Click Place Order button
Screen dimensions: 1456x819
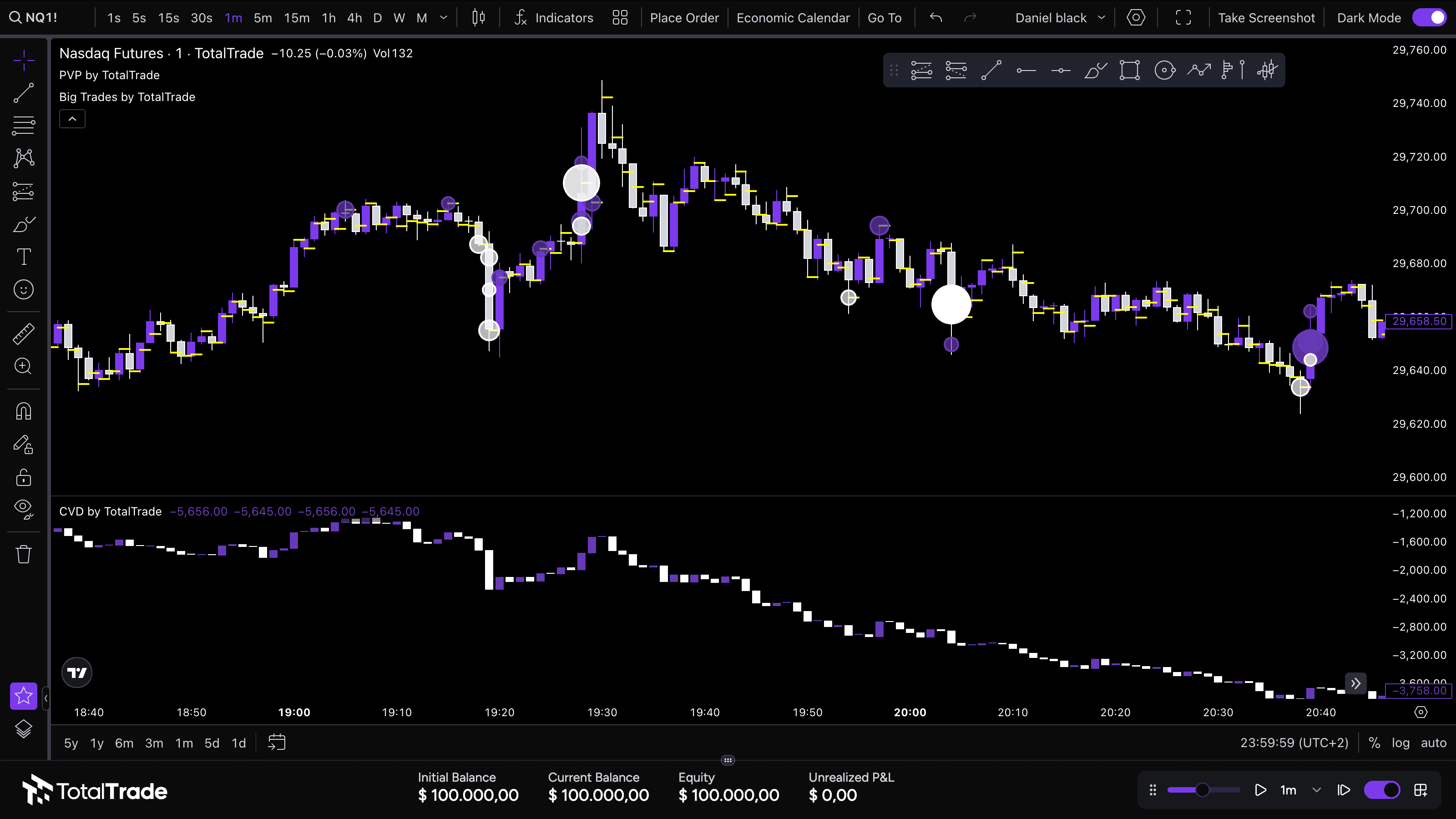pyautogui.click(x=684, y=18)
